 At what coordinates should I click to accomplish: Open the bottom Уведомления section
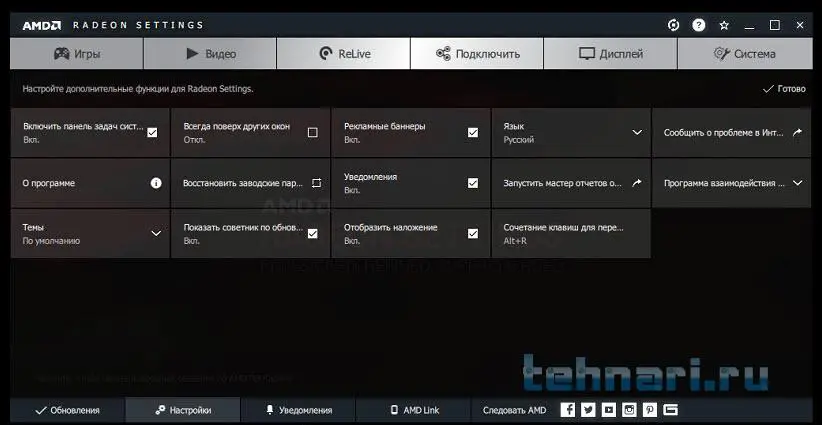click(298, 410)
